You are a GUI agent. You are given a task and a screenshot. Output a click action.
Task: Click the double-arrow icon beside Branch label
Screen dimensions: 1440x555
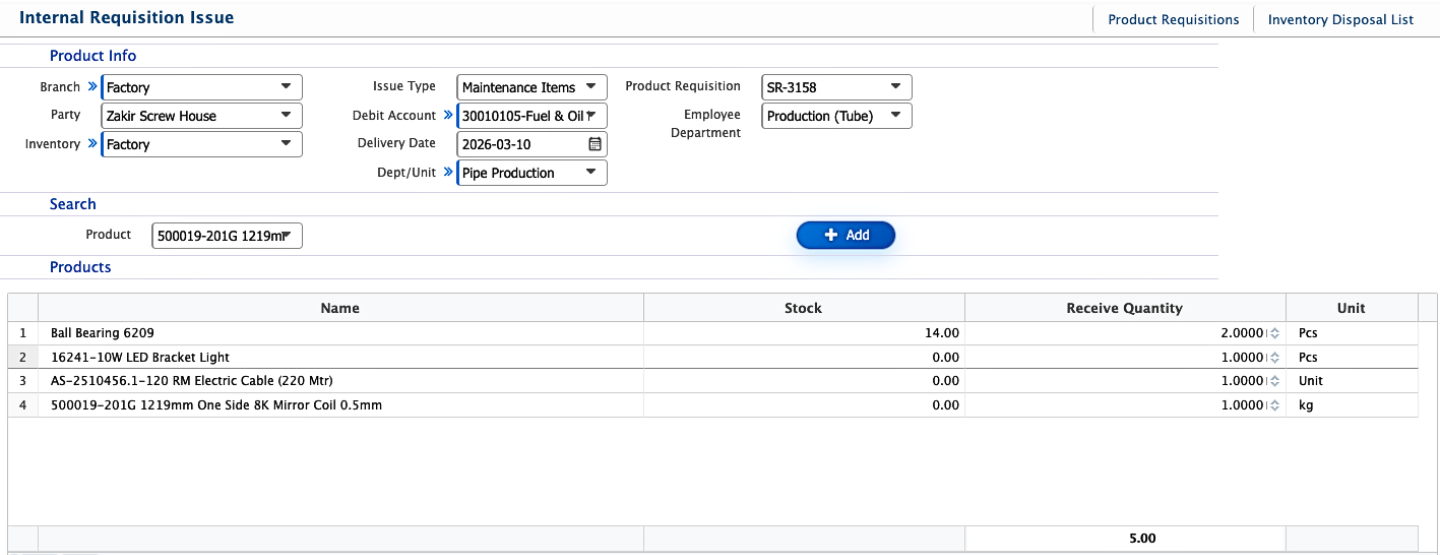93,87
